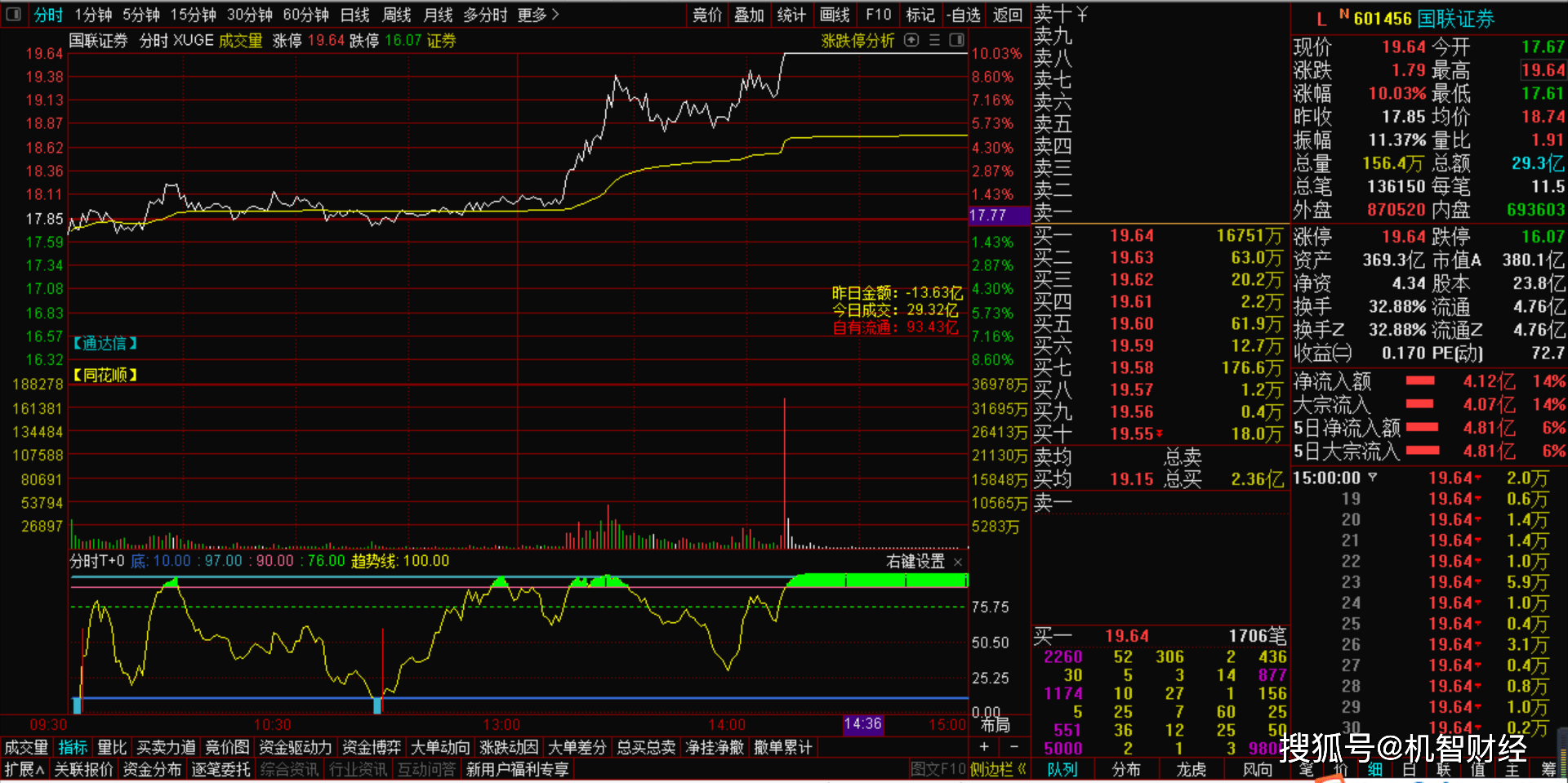
Task: Select the 量比 tab
Action: pyautogui.click(x=112, y=747)
